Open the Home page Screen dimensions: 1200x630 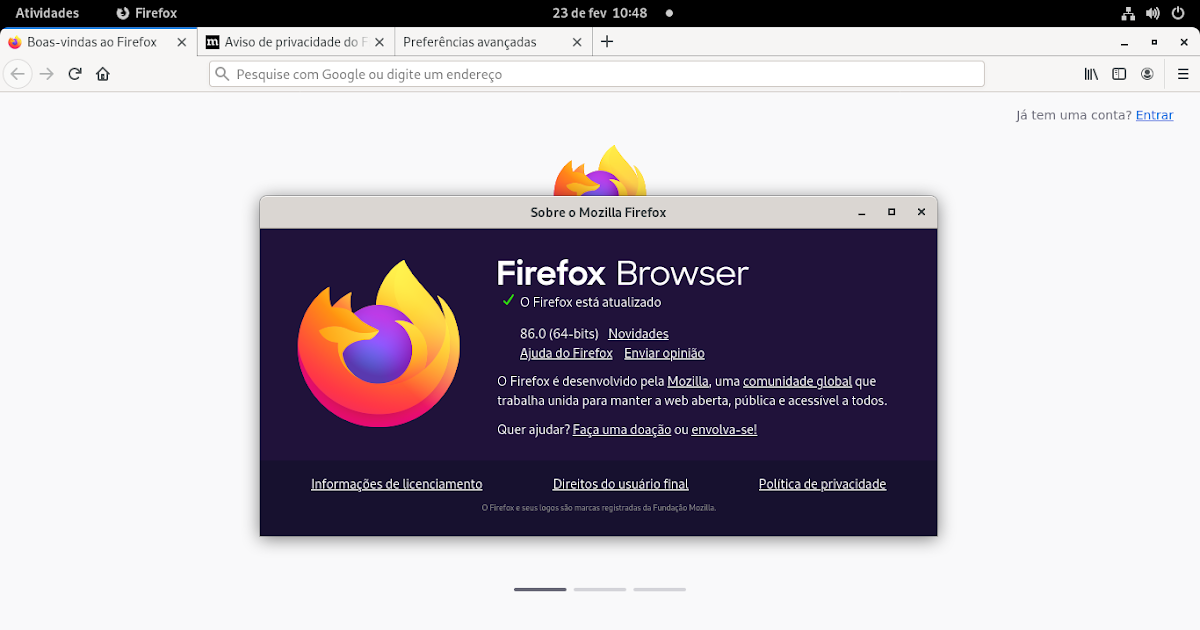point(102,73)
